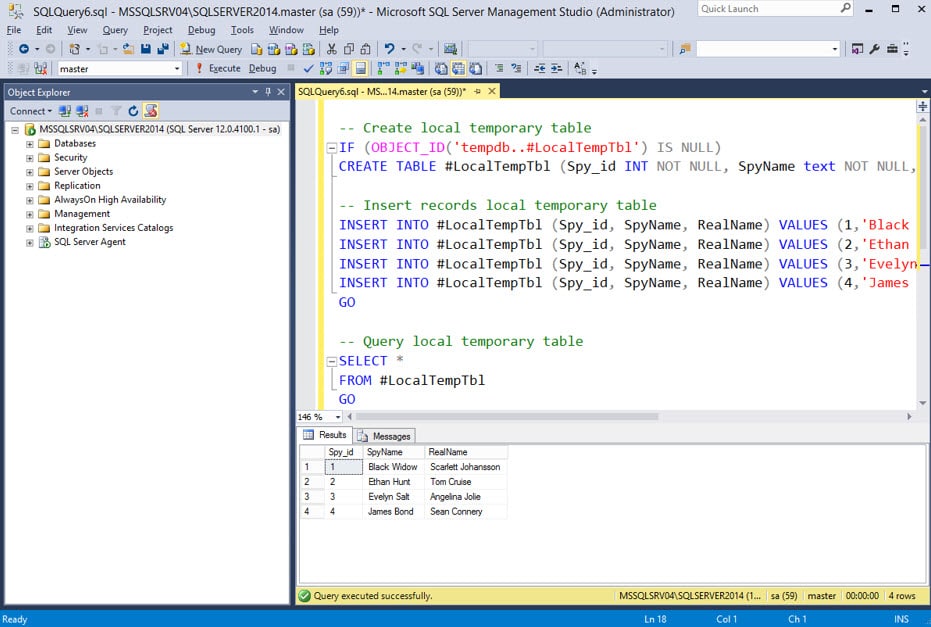Click the New Query toolbar button
The height and width of the screenshot is (627, 931).
coord(211,49)
